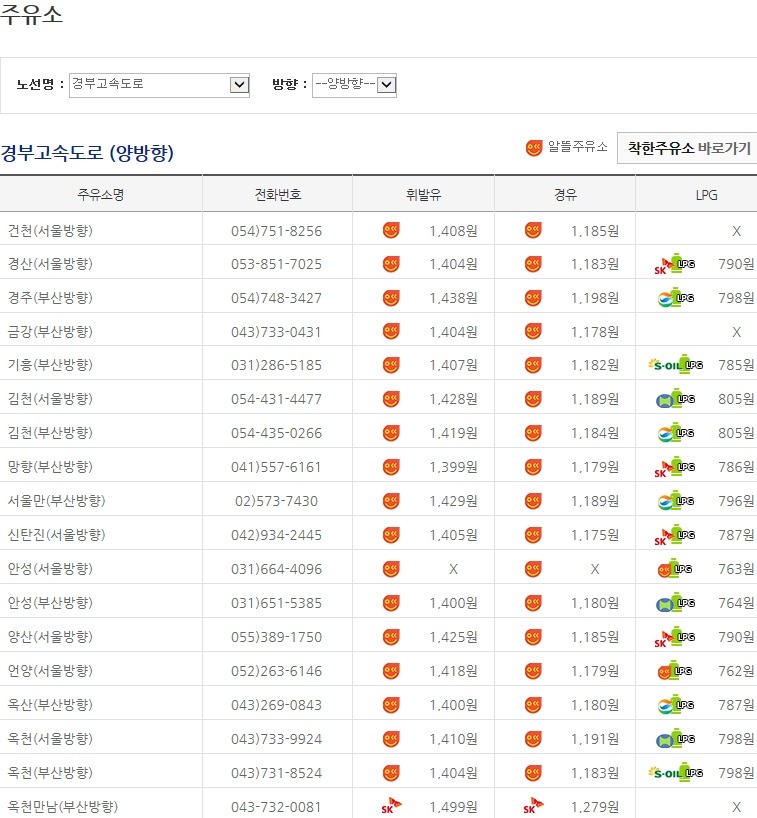Click the diesel brand icon for 언양(서울방향)
The width and height of the screenshot is (757, 818).
tap(533, 671)
